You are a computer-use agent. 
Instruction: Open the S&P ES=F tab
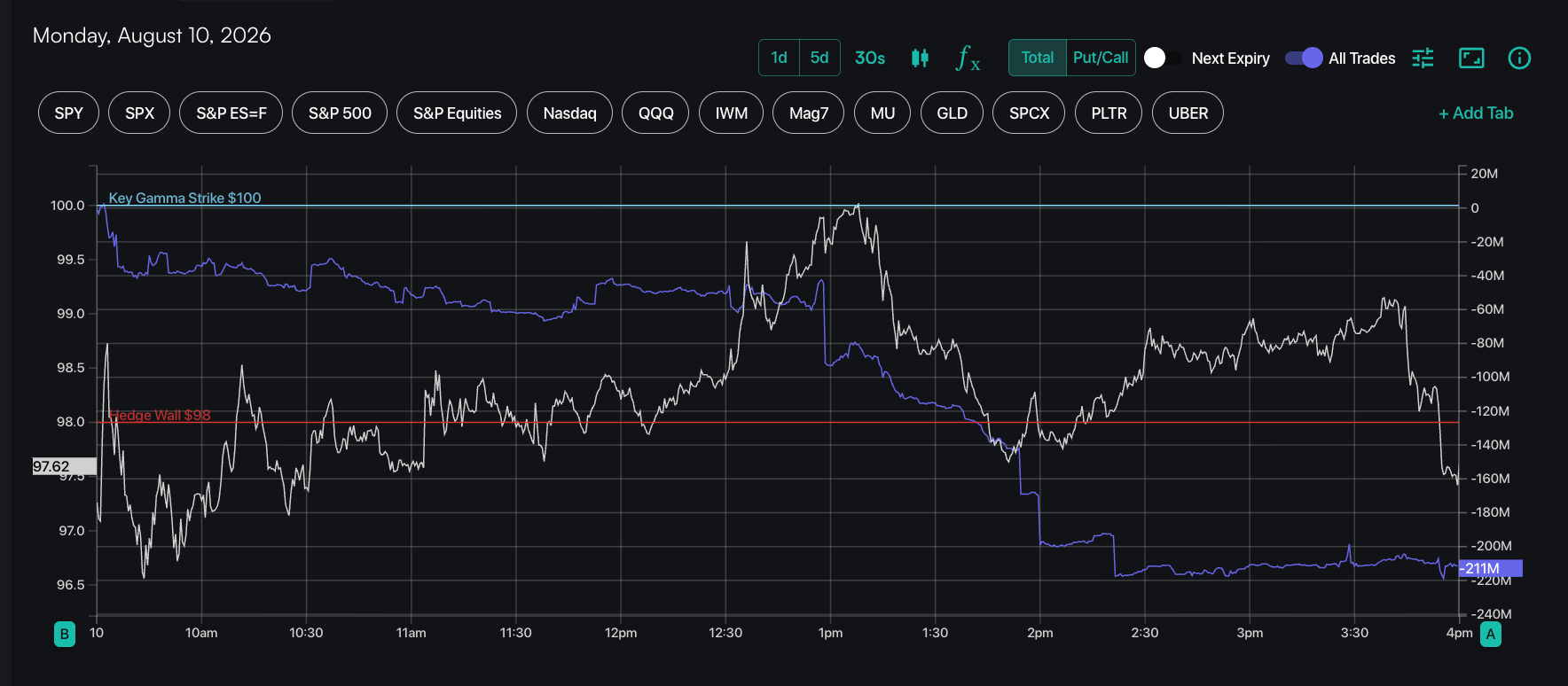pos(231,113)
